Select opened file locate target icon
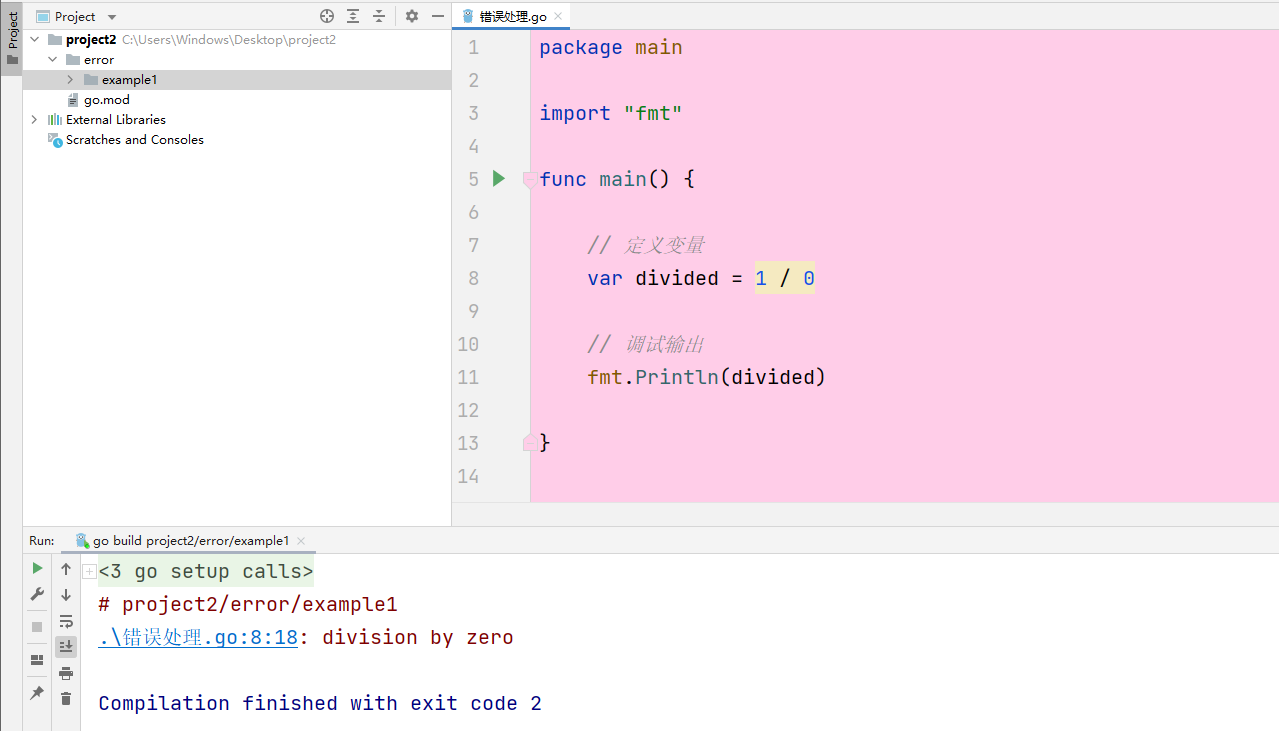The image size is (1279, 731). pos(327,16)
